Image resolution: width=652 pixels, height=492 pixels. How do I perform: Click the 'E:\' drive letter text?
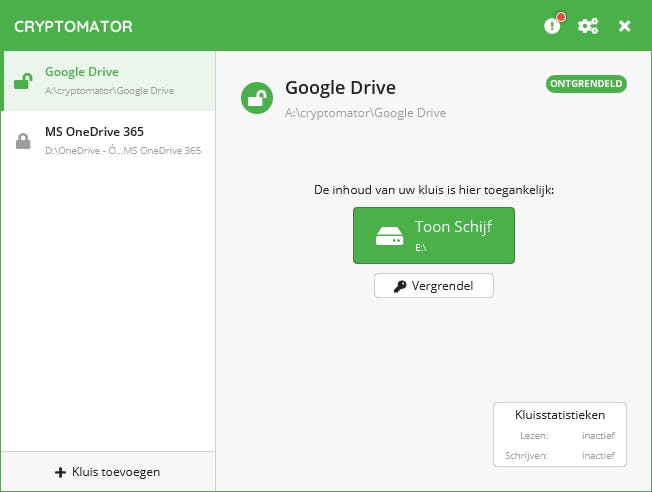(421, 248)
